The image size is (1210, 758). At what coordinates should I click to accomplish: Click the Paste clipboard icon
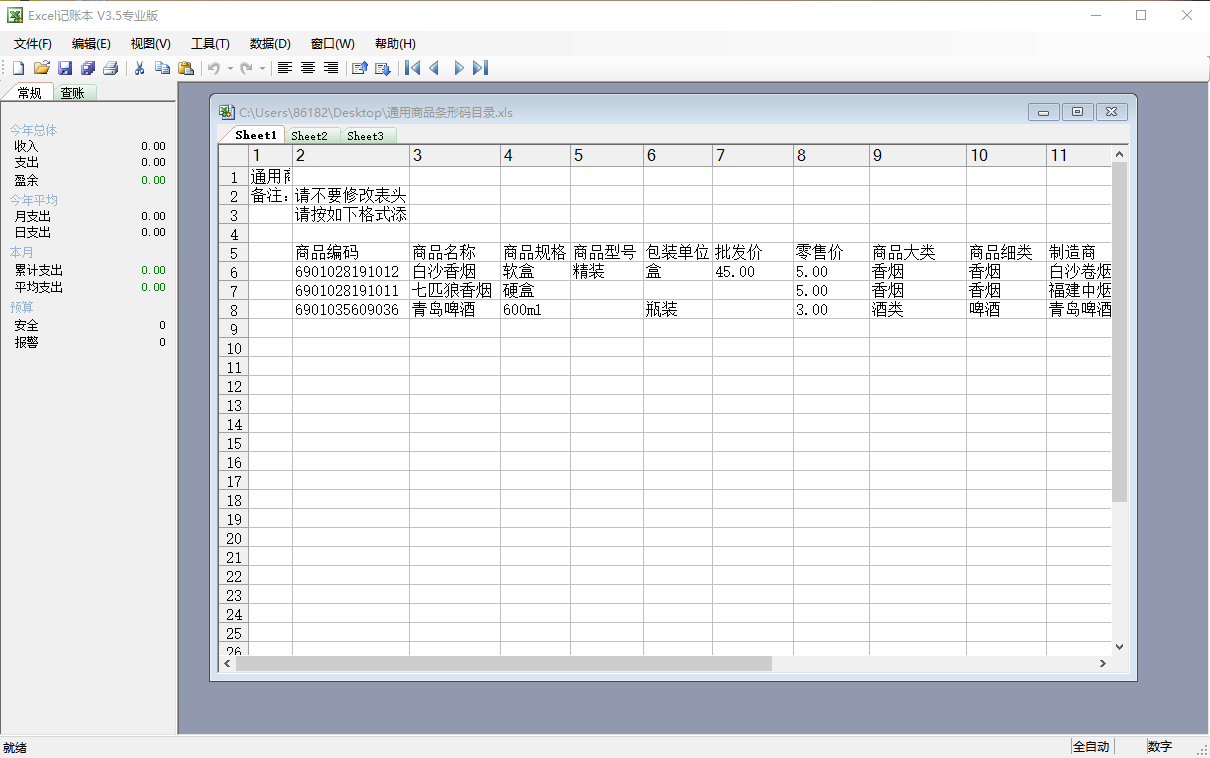pyautogui.click(x=186, y=68)
